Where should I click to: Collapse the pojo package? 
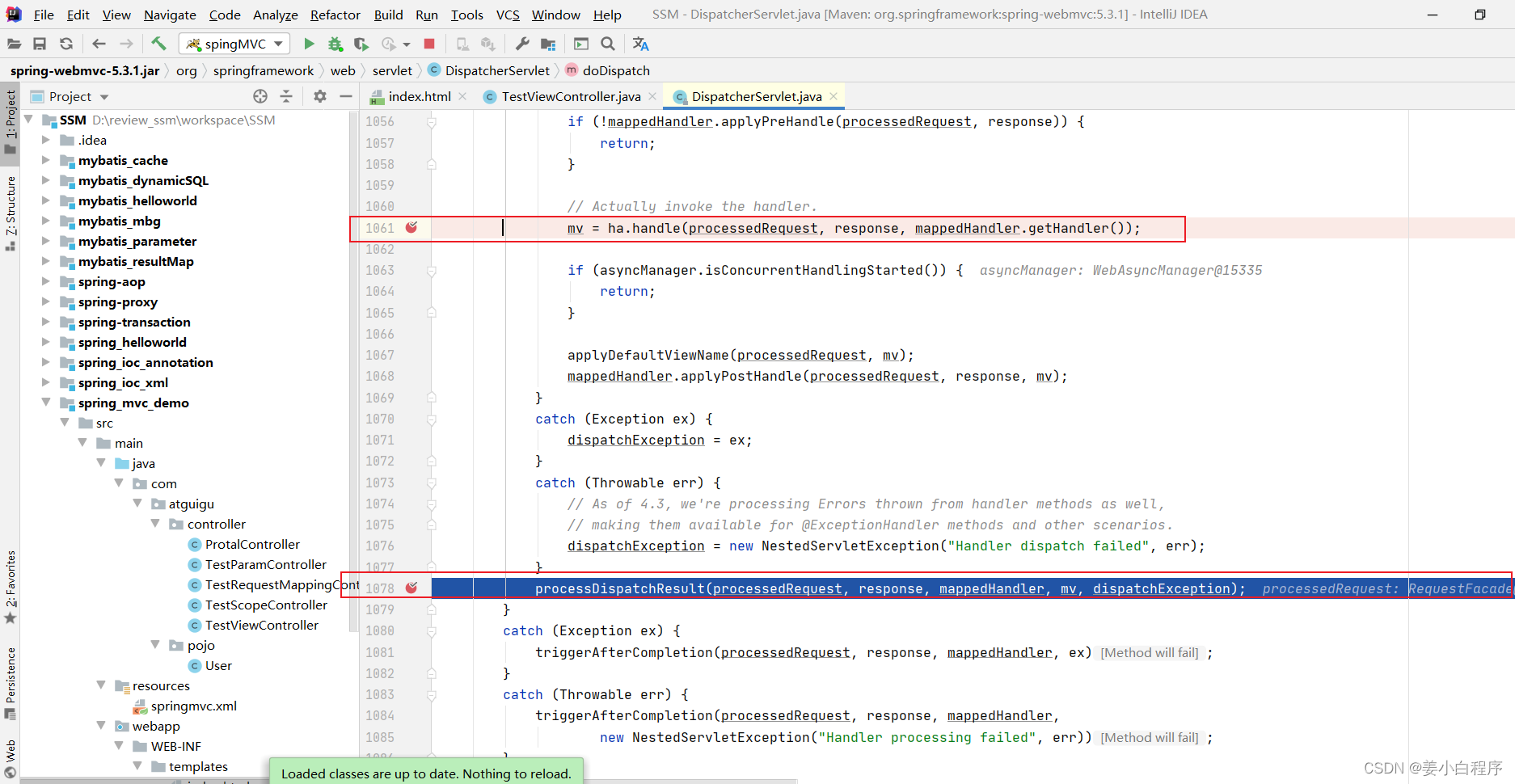pyautogui.click(x=155, y=645)
